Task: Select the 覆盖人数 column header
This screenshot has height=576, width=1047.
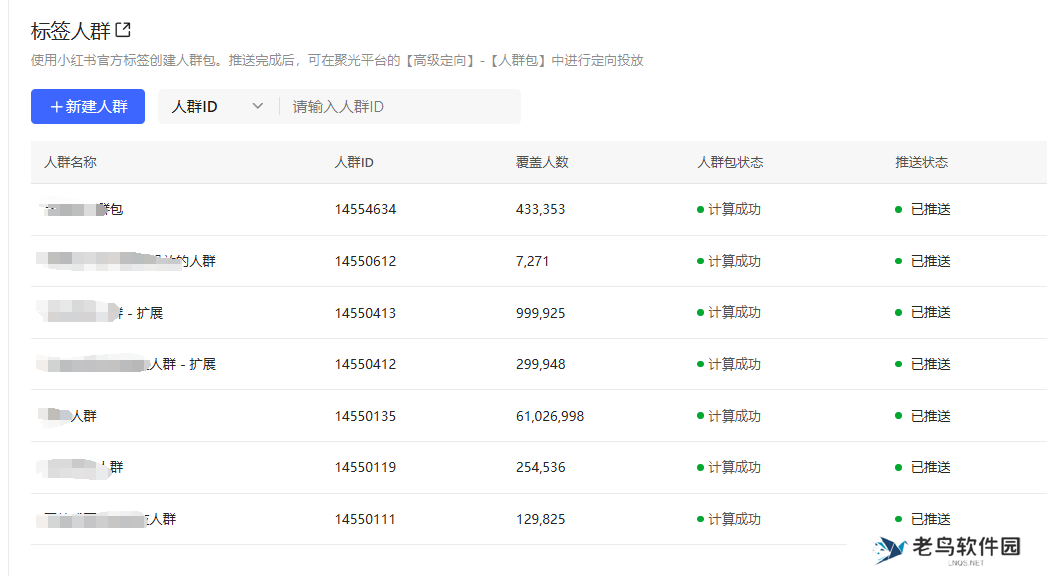Action: [541, 162]
